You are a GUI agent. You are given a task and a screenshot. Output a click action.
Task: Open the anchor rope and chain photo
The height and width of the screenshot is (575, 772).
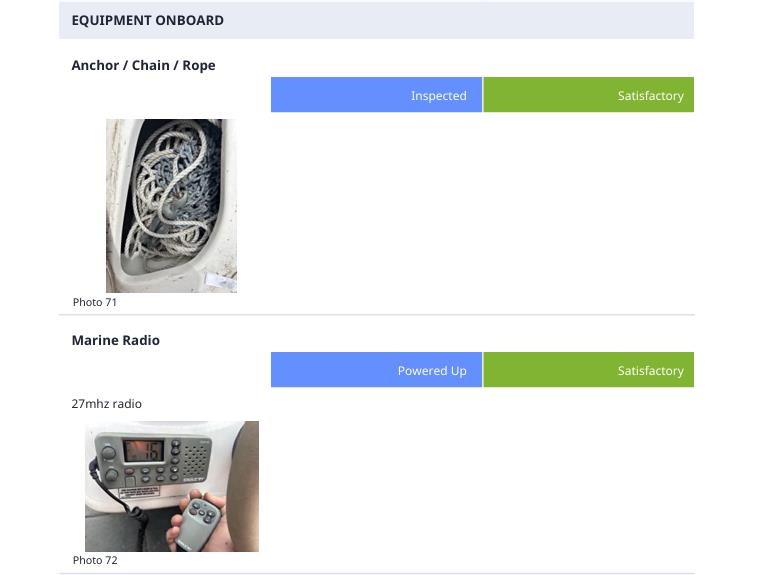click(171, 206)
